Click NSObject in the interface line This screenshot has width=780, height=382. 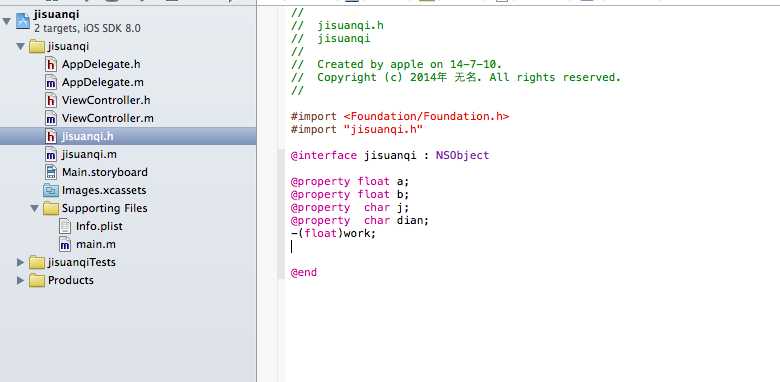463,155
